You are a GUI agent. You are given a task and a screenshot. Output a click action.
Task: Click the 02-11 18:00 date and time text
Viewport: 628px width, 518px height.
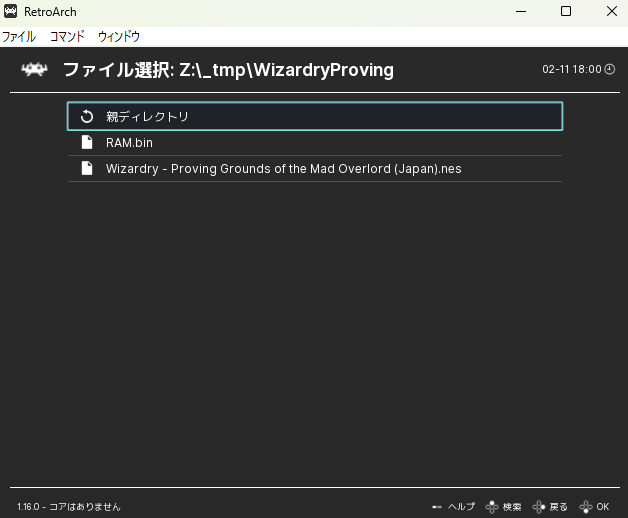click(x=572, y=69)
